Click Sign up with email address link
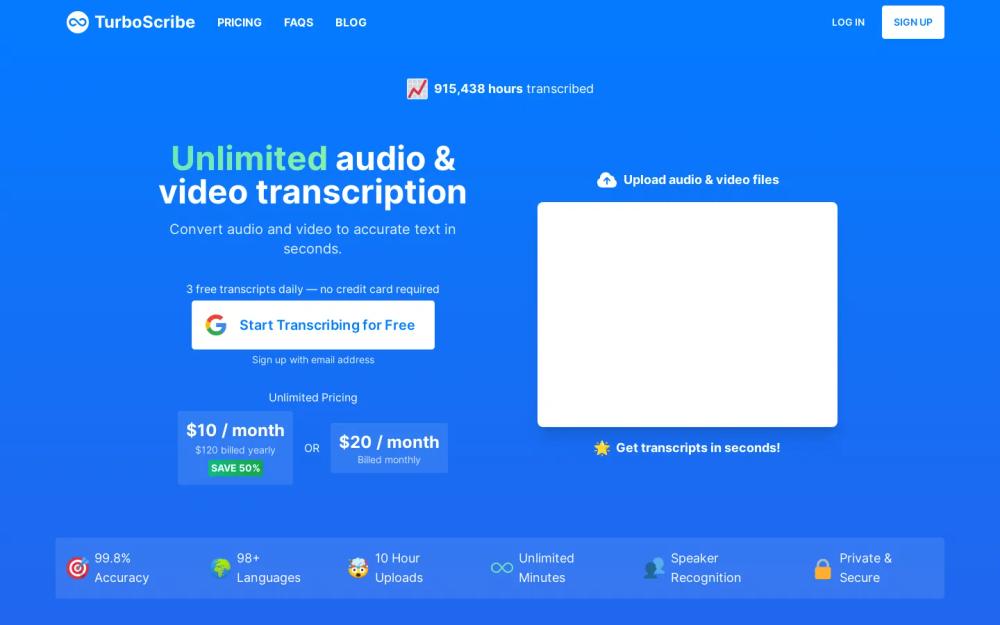The height and width of the screenshot is (625, 1000). tap(313, 360)
